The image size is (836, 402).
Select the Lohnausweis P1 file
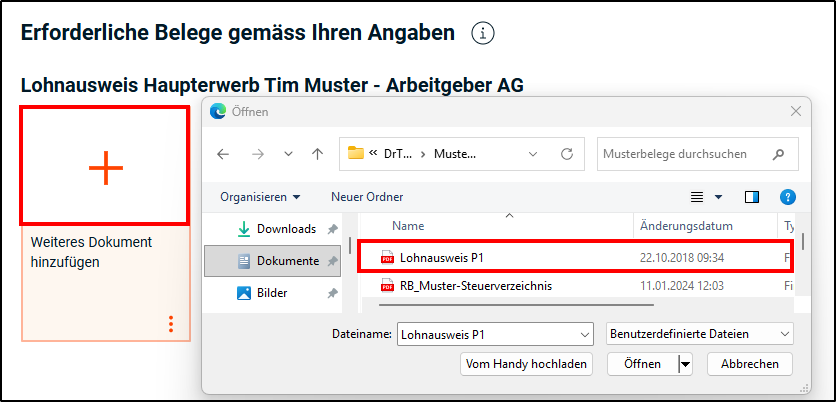(x=436, y=257)
